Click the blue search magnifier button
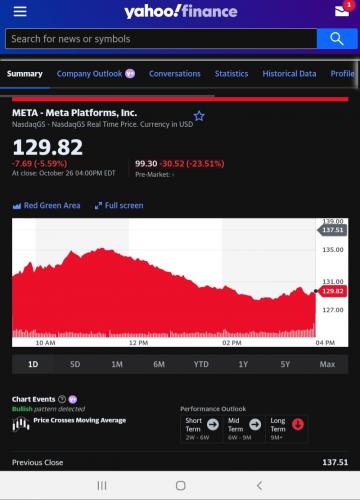 [x=337, y=39]
